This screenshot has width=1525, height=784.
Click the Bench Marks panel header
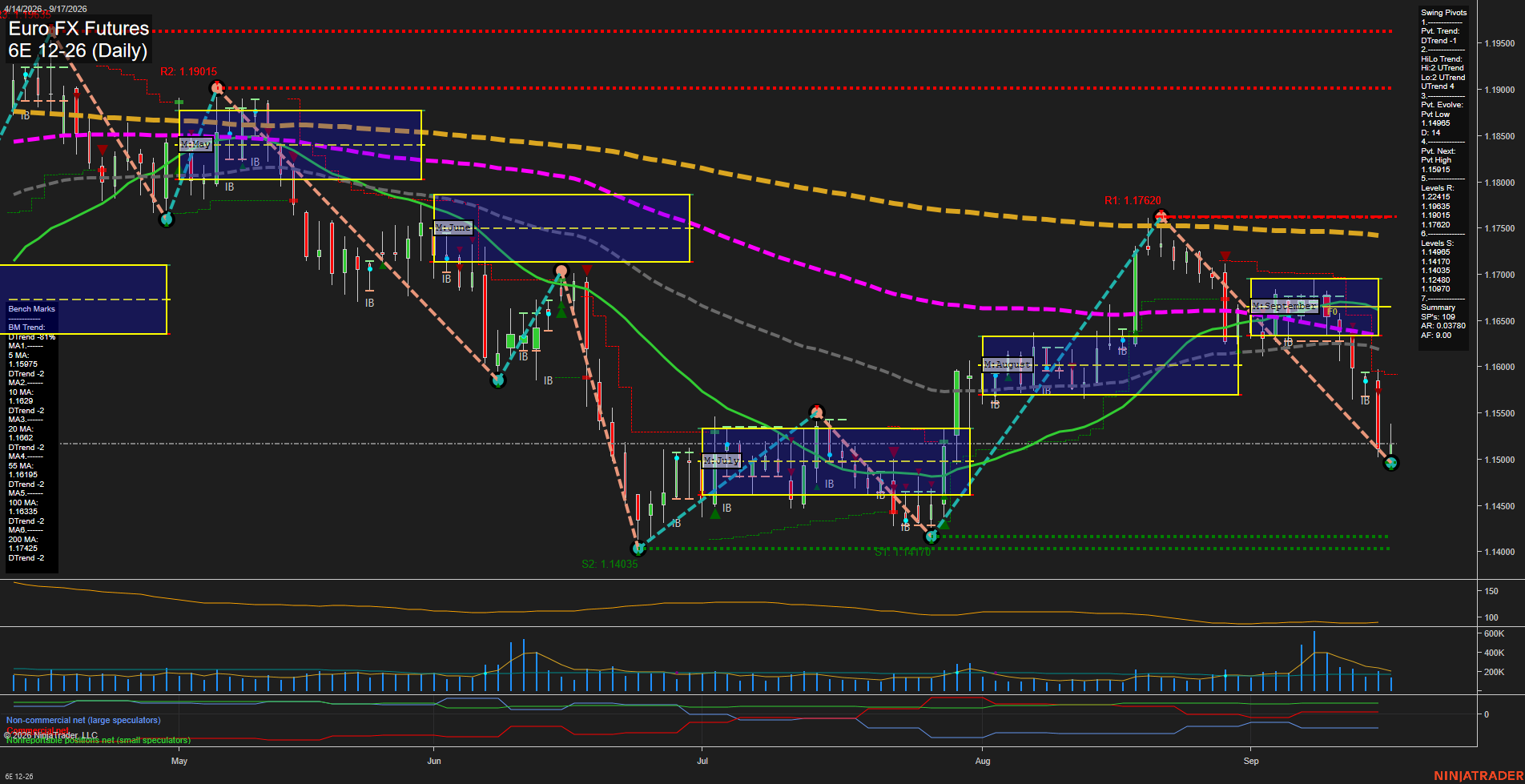32,309
